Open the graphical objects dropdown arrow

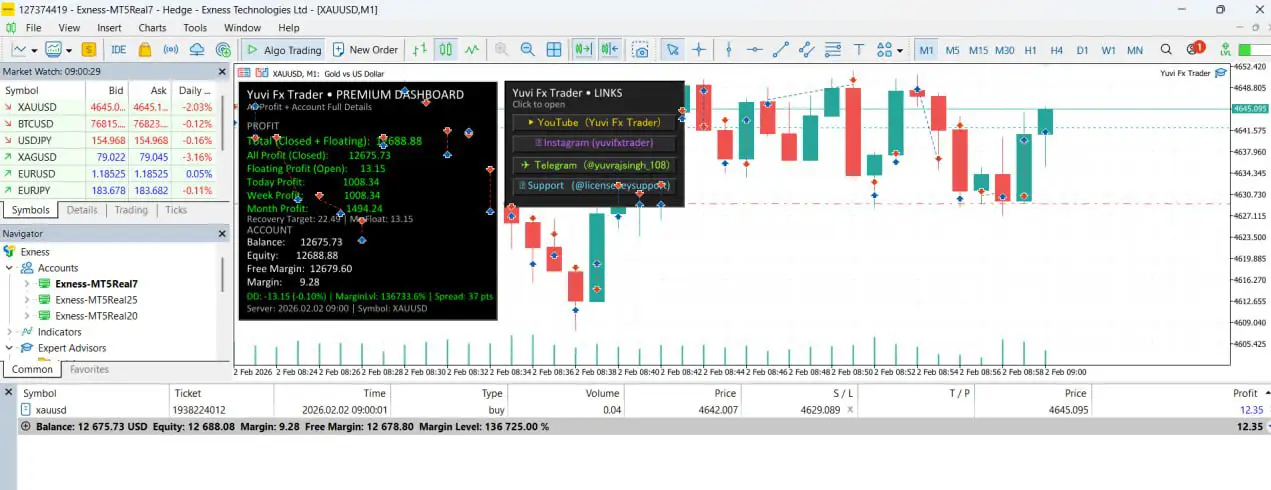tap(900, 50)
